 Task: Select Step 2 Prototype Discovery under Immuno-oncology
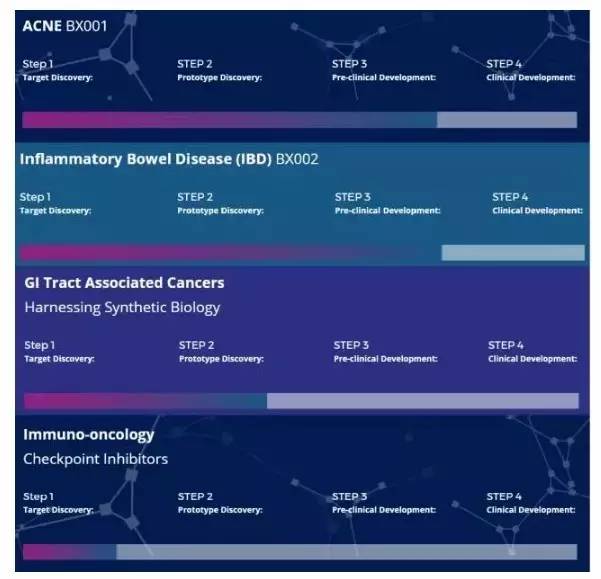221,503
